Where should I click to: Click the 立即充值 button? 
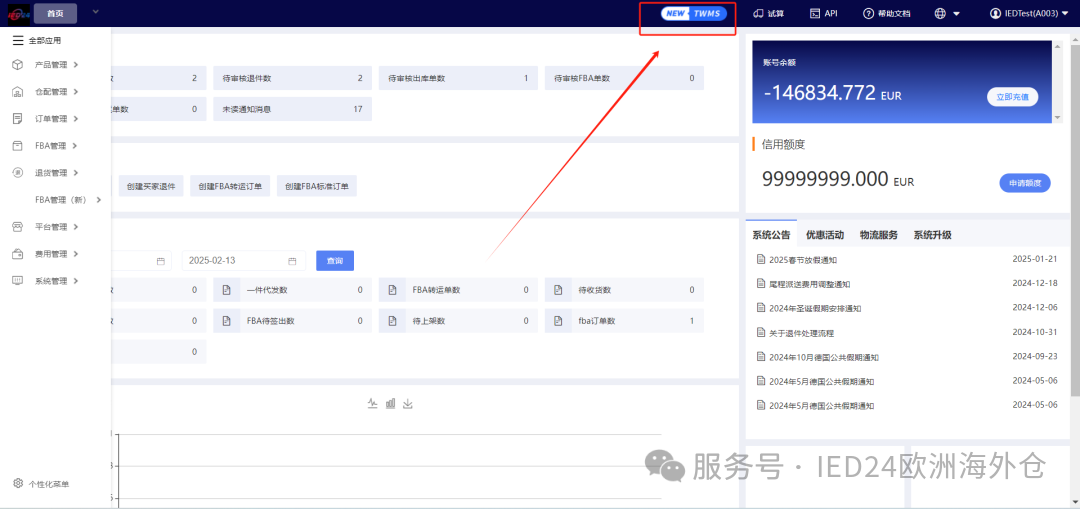click(1012, 97)
